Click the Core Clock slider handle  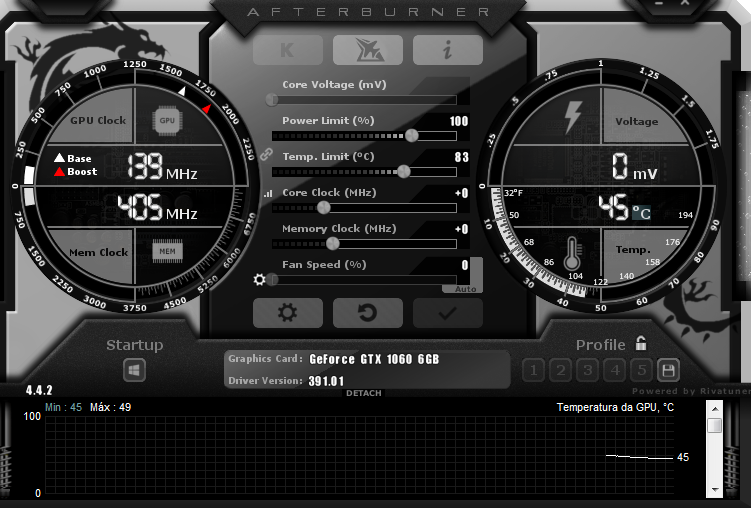click(324, 207)
